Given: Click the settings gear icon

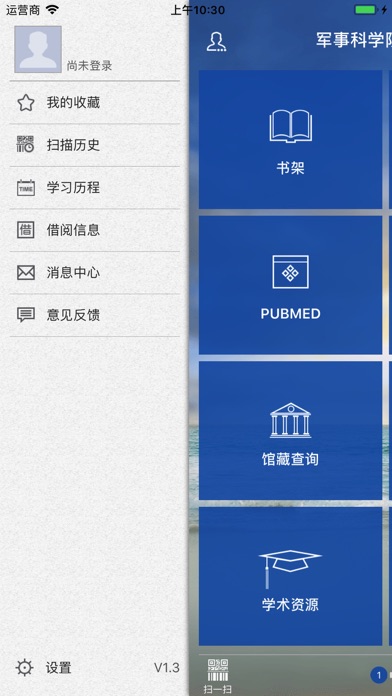Looking at the screenshot, I should [x=24, y=668].
